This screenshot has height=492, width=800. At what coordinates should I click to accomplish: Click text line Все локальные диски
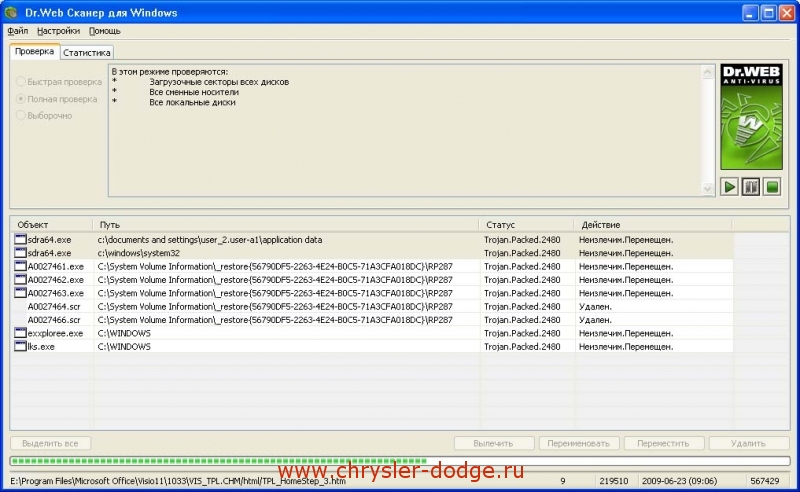click(x=192, y=102)
